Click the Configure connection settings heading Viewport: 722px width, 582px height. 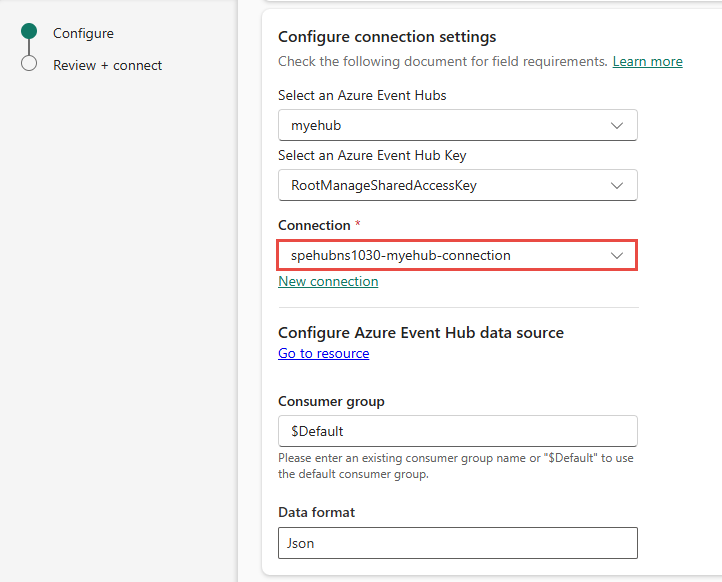point(386,37)
